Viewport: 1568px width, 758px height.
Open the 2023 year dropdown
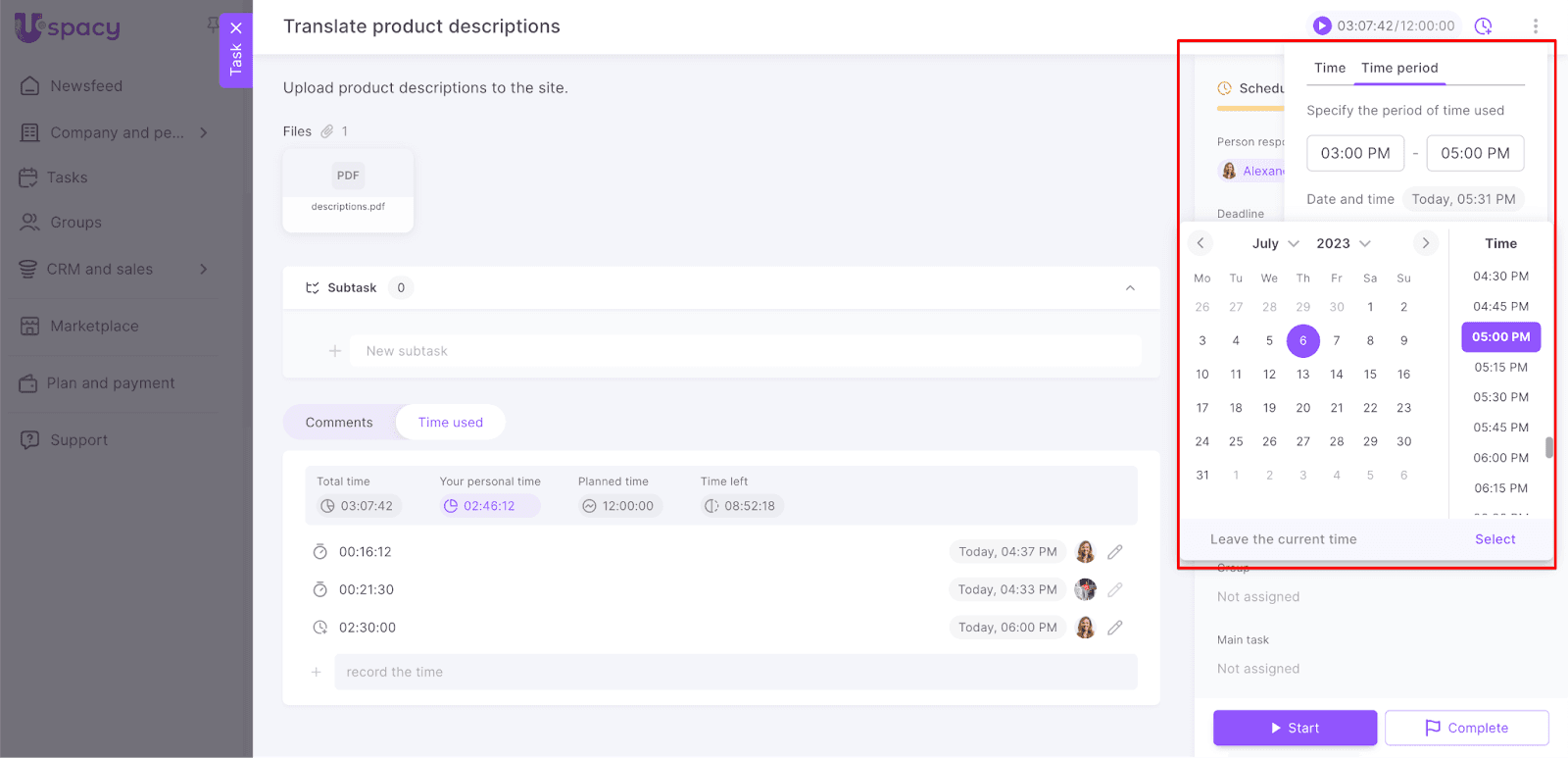[x=1343, y=243]
